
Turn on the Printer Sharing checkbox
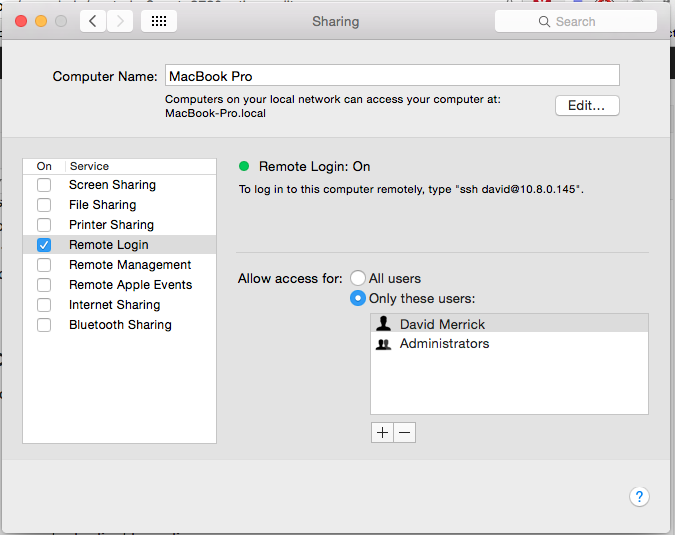[44, 225]
